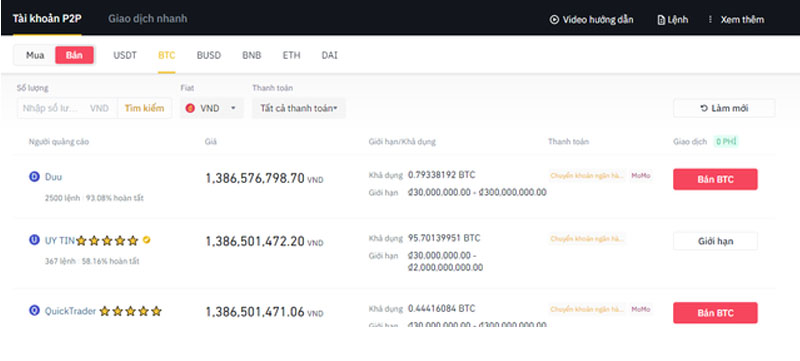Click Chuyển khoản ngân hàng tag in UY TIN row
The image size is (800, 361).
click(x=587, y=239)
